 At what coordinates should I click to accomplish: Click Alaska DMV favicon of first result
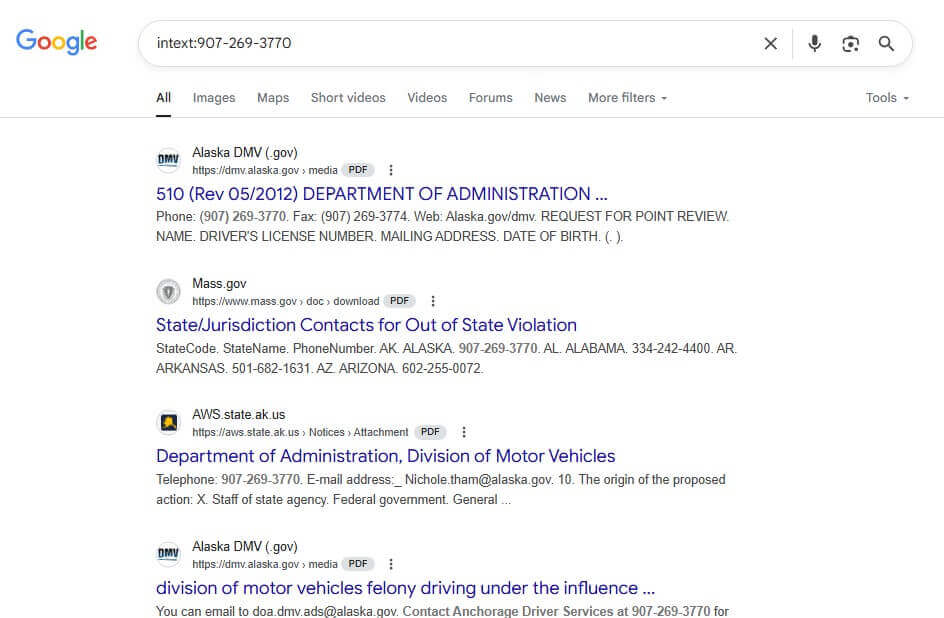pyautogui.click(x=169, y=161)
